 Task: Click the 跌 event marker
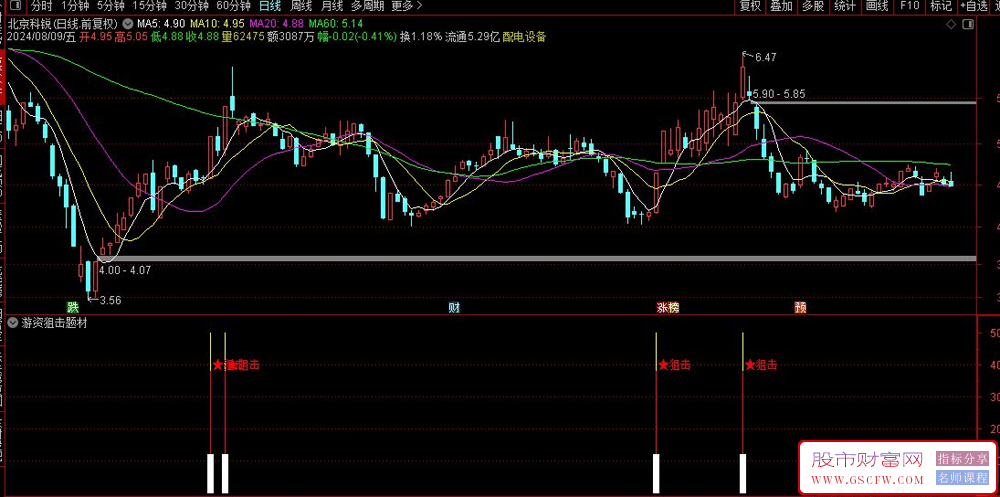click(x=75, y=308)
